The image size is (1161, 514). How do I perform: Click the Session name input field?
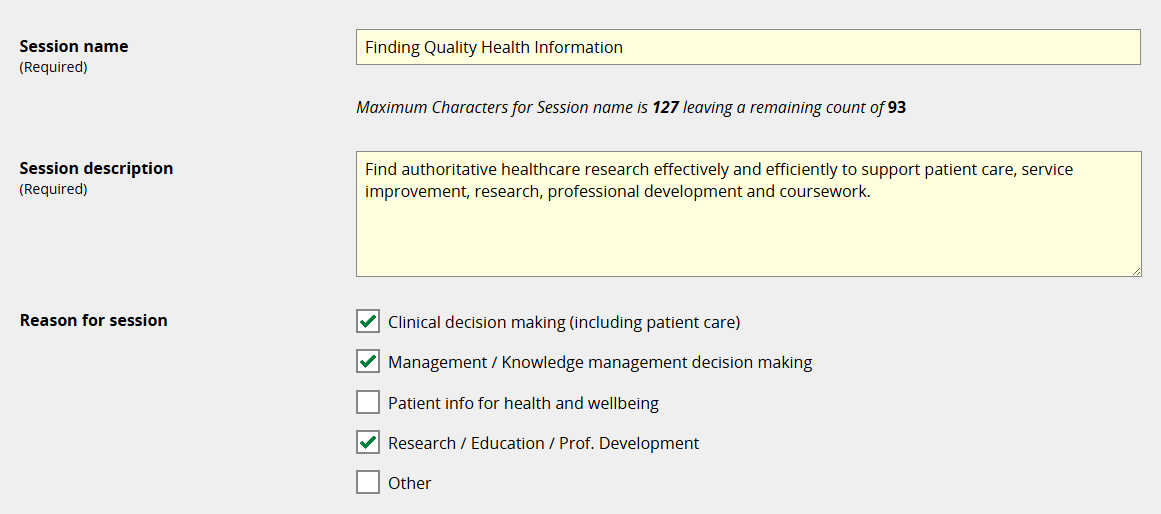747,47
